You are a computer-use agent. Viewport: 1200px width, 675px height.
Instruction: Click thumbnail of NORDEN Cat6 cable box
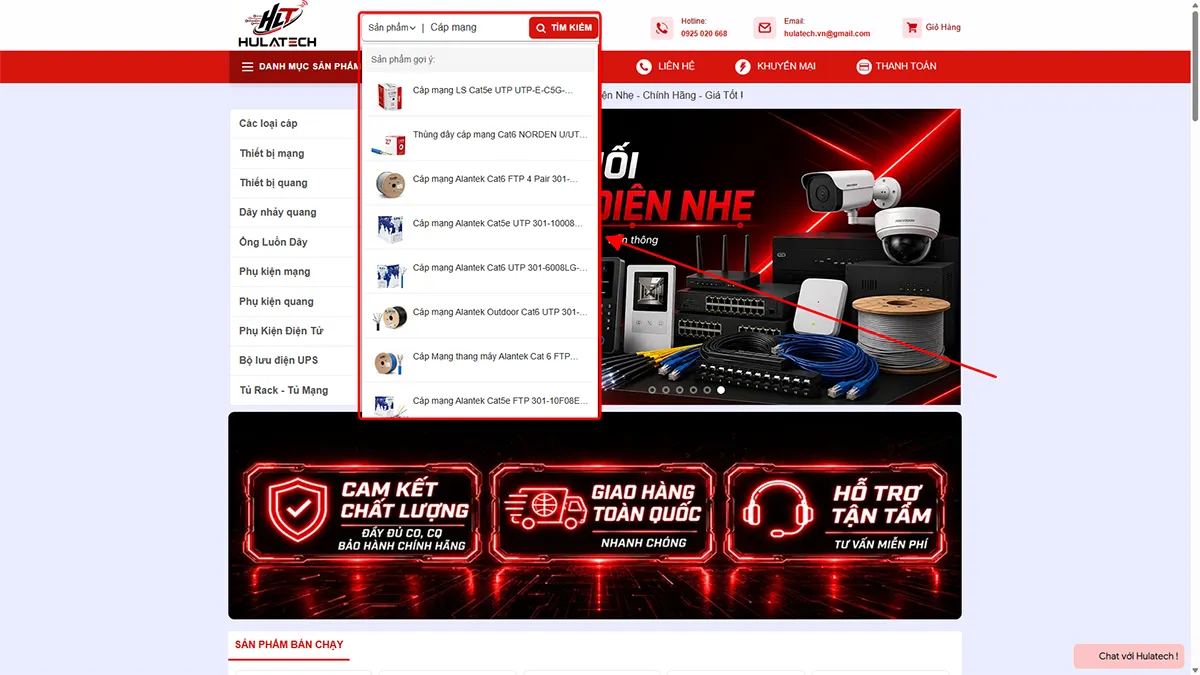point(389,142)
